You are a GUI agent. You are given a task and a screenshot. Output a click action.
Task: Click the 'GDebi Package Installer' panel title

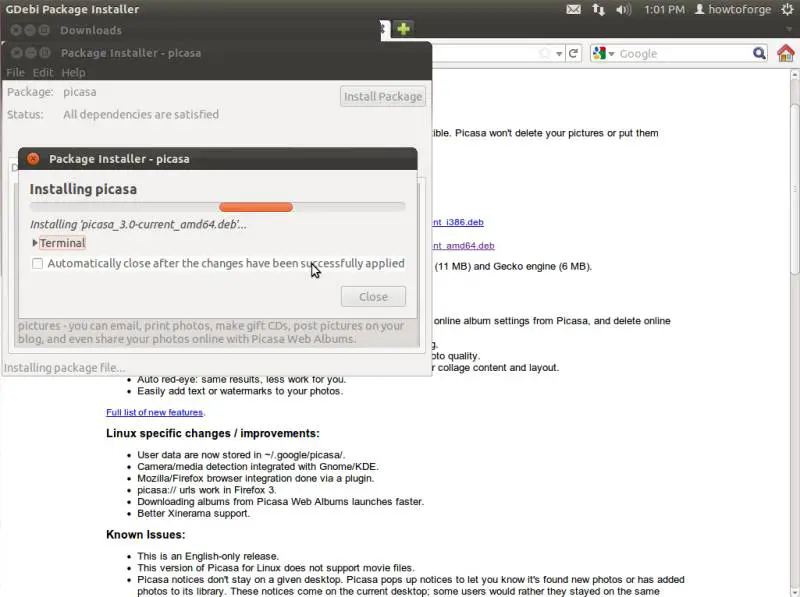tap(72, 9)
